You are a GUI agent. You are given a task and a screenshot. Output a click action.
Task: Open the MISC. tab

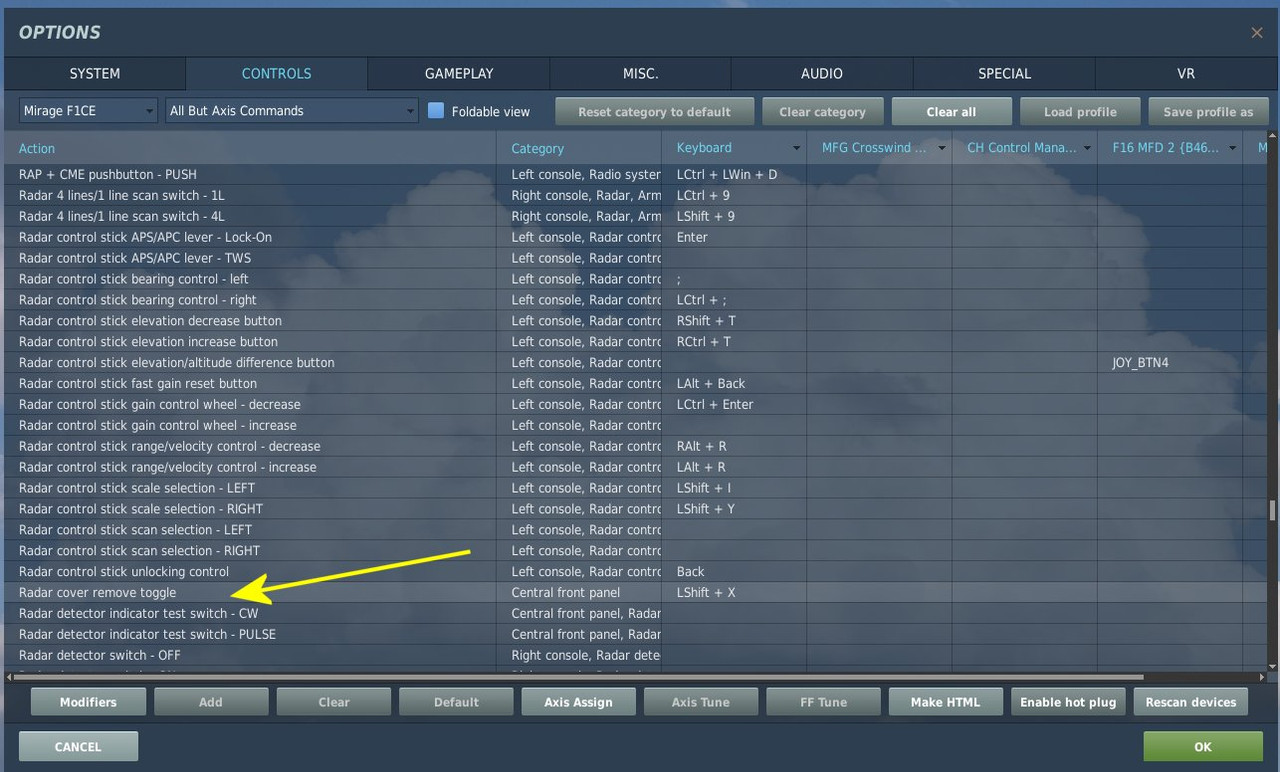click(x=641, y=73)
